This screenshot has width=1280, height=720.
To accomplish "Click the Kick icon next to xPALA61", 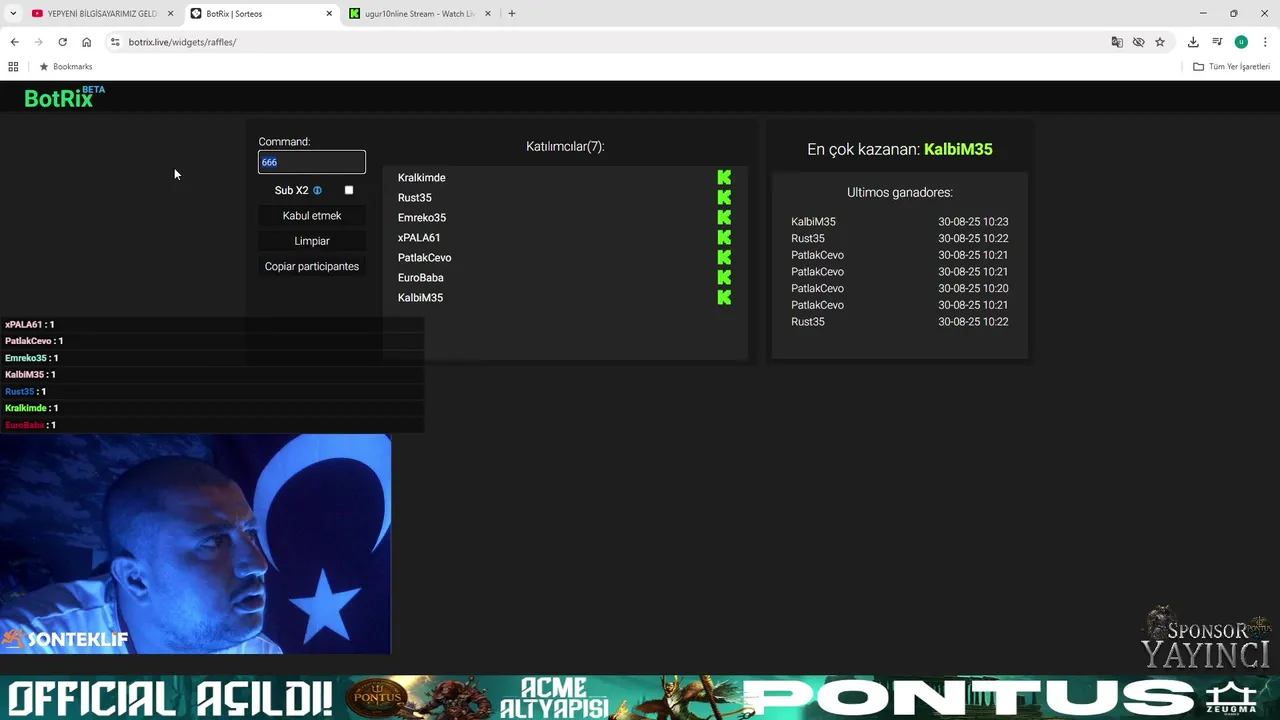I will 724,237.
